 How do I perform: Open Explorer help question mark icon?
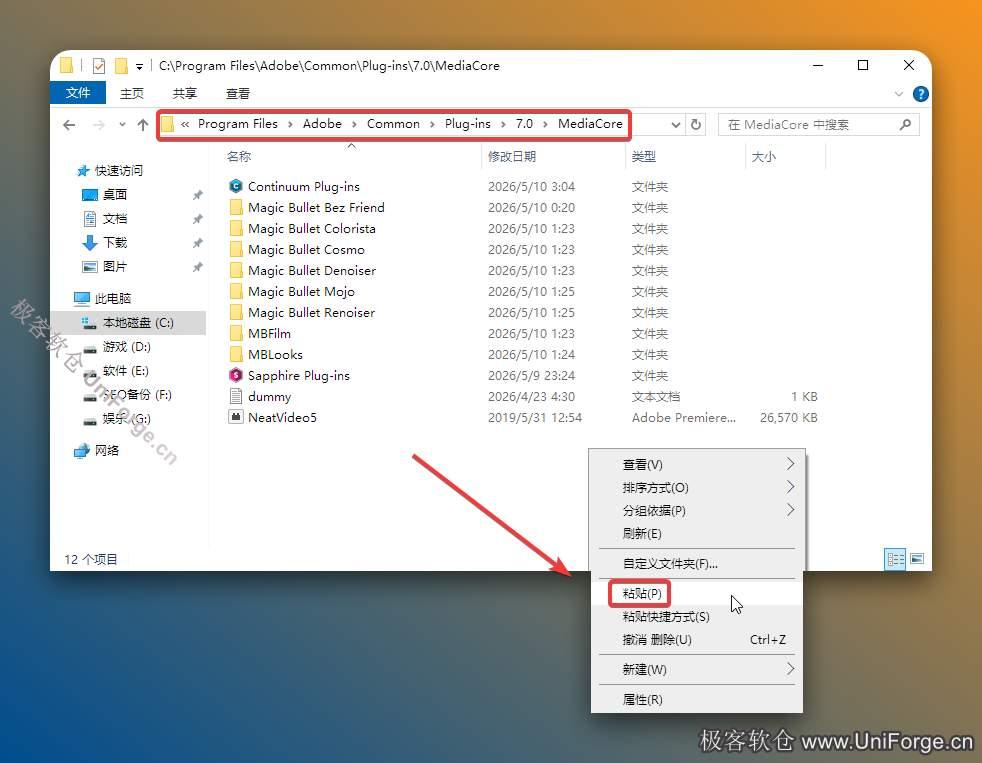pos(920,94)
